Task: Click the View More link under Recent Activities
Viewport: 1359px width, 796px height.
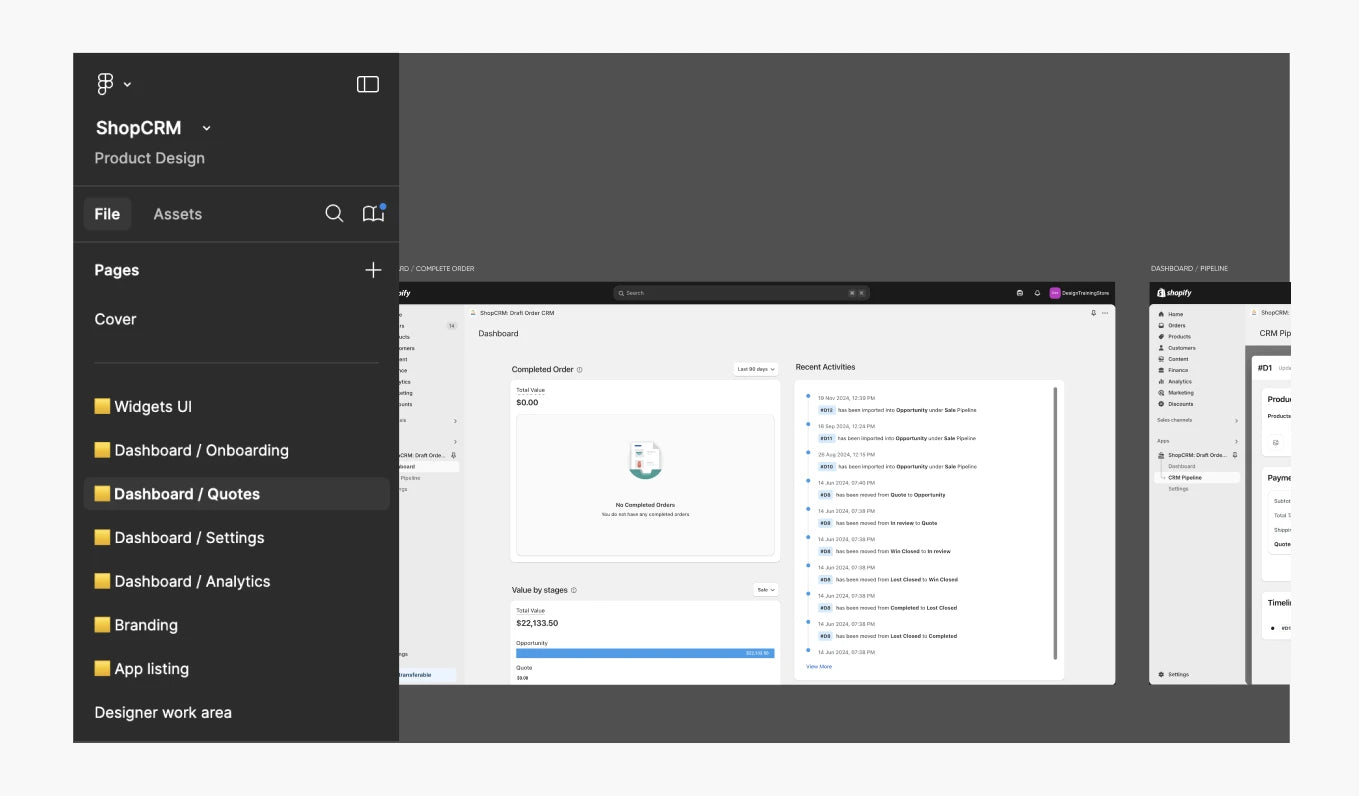Action: pos(818,666)
